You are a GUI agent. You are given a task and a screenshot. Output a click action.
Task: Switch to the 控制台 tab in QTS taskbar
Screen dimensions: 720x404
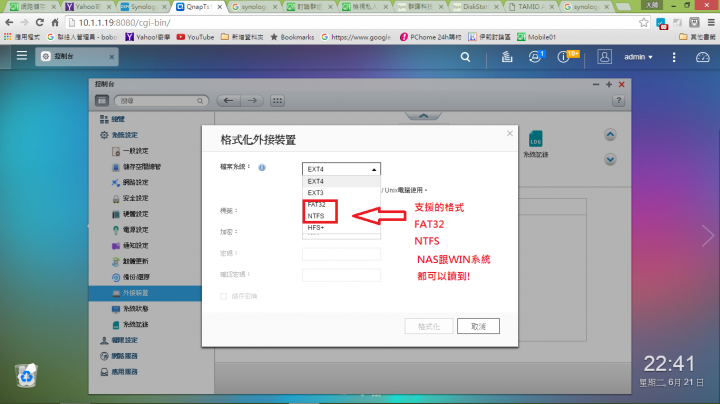(77, 56)
